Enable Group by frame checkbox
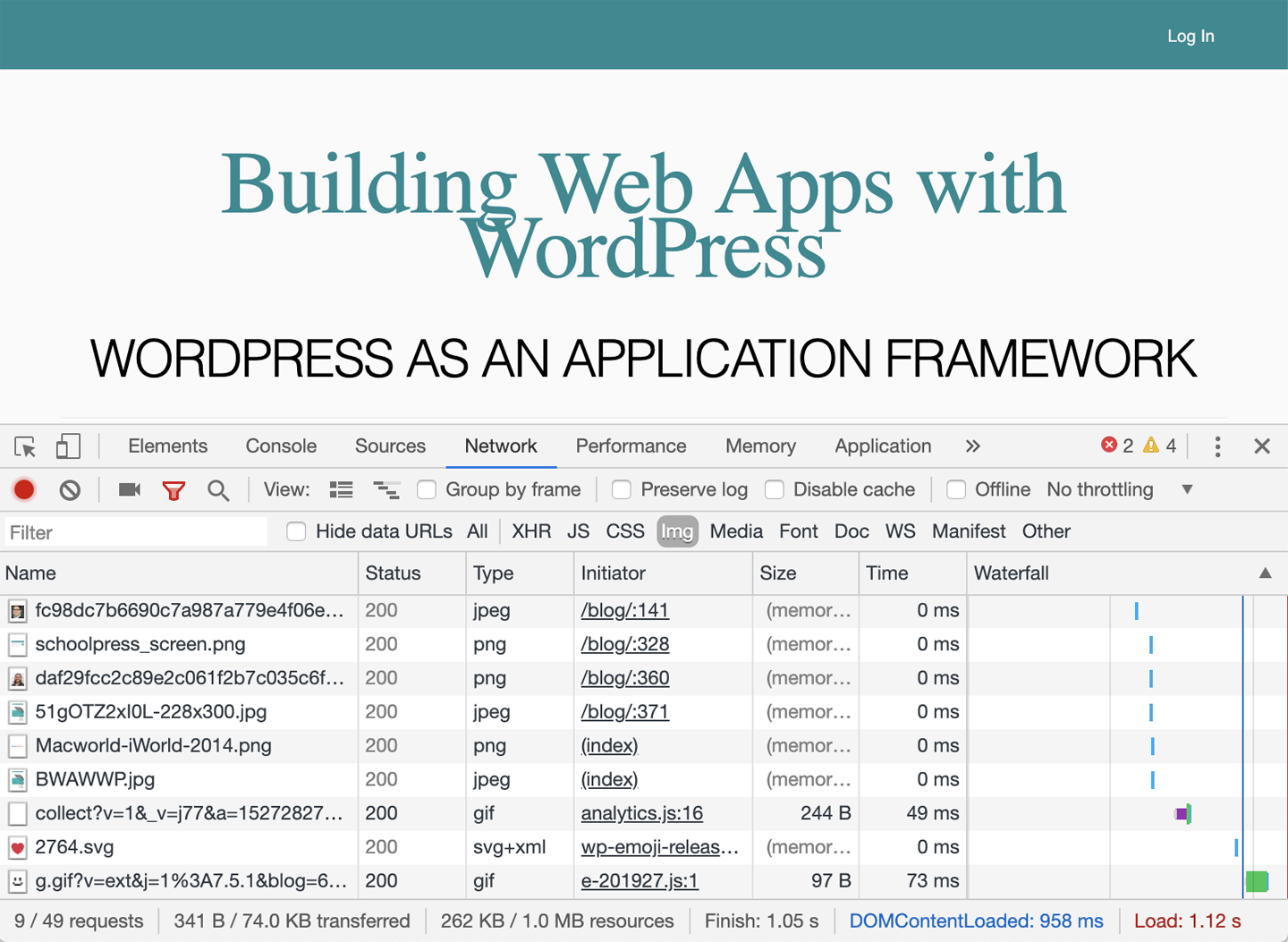This screenshot has width=1288, height=942. (427, 489)
